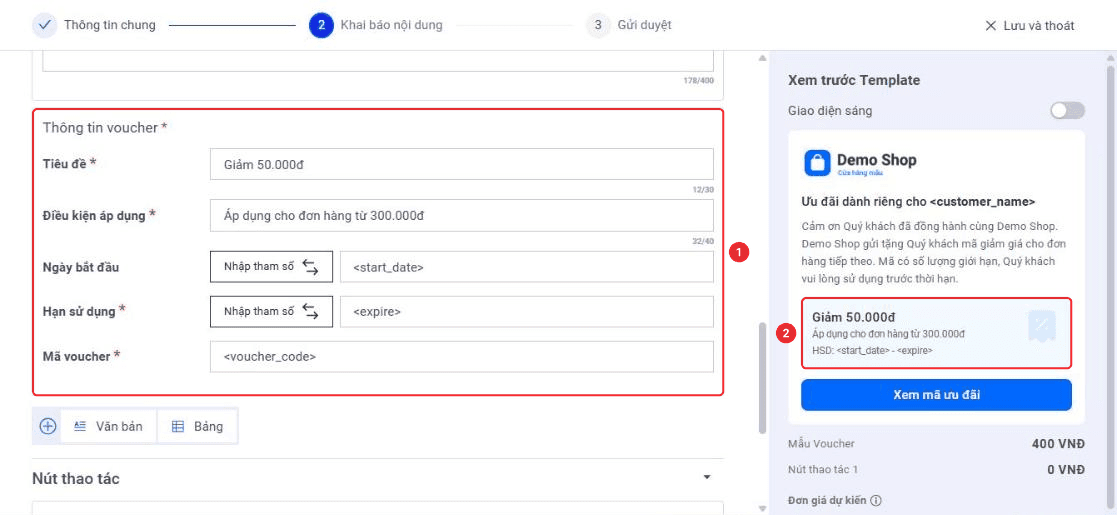
Task: Click the Giảm 50.000đ voucher card in preview
Action: pos(936,333)
